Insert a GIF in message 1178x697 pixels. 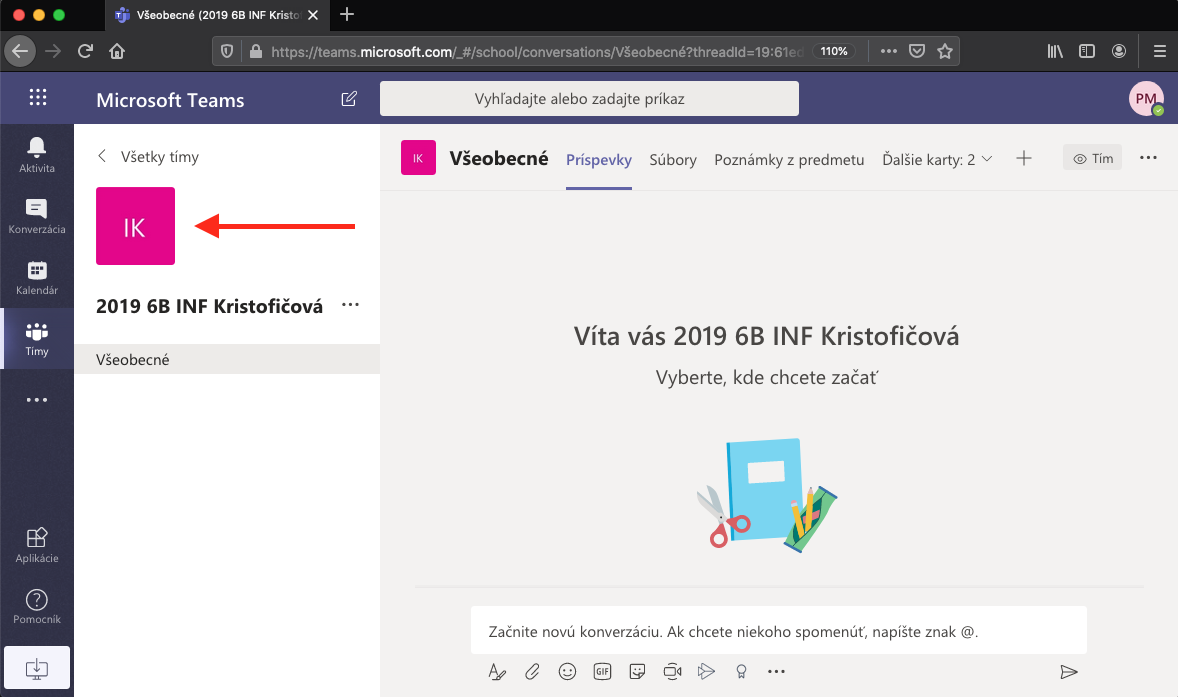[x=602, y=671]
